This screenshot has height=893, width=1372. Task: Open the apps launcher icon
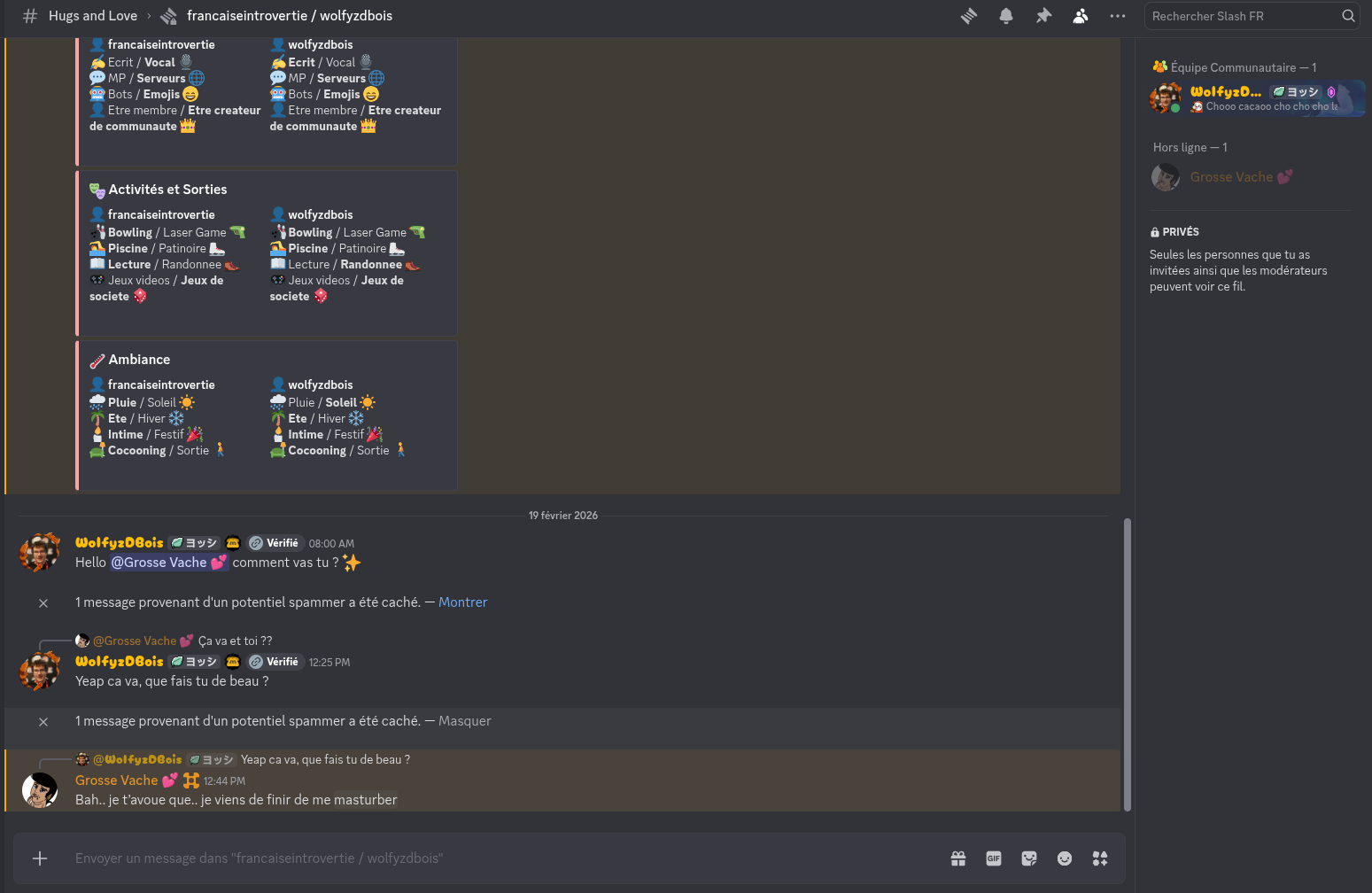point(1100,858)
